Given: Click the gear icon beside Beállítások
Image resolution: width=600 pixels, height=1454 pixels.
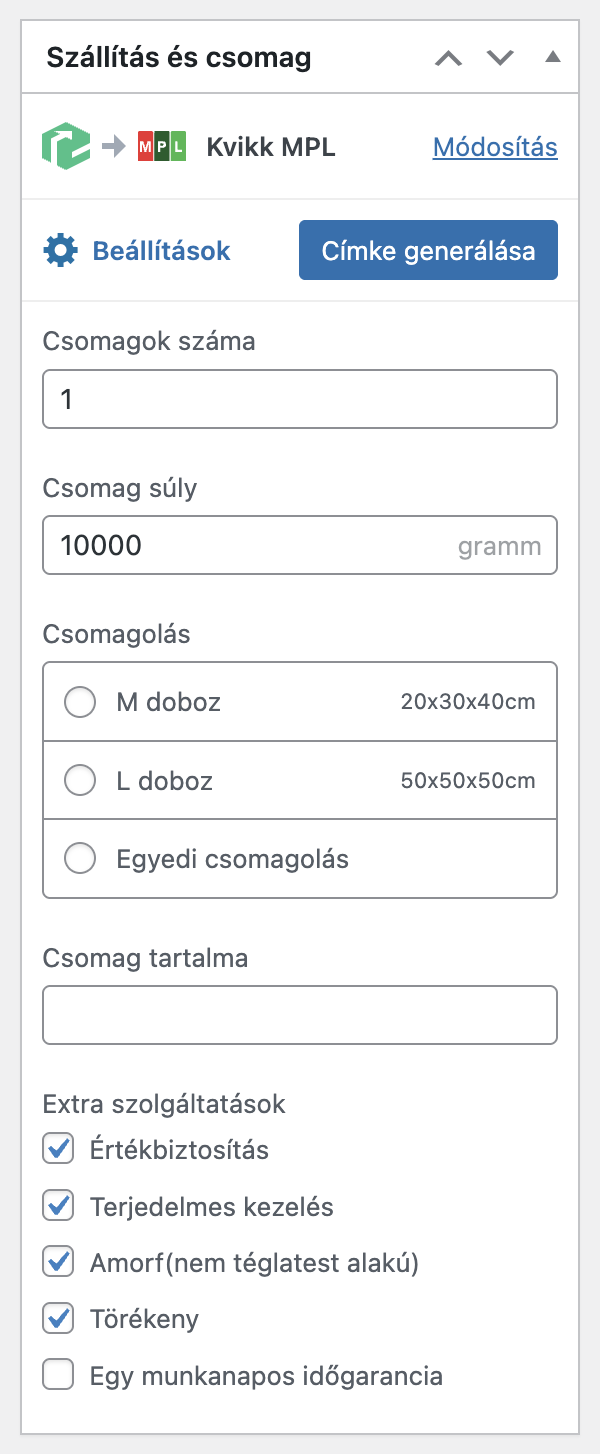Looking at the screenshot, I should pyautogui.click(x=58, y=250).
